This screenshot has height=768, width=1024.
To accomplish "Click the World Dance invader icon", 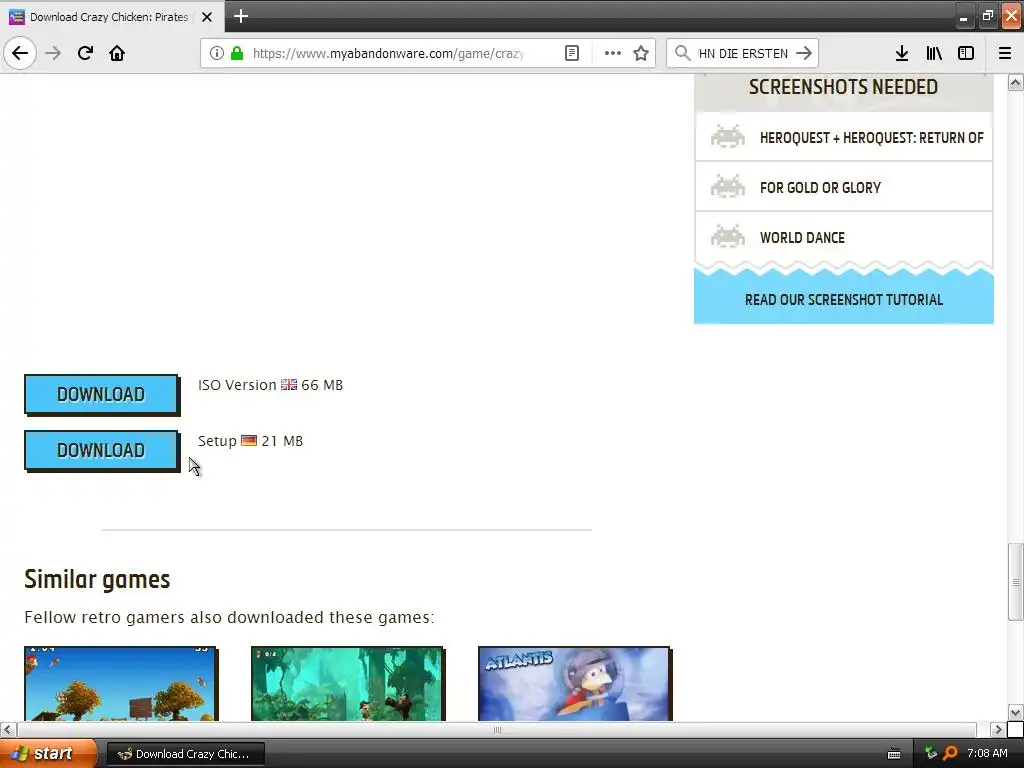I will tap(728, 236).
